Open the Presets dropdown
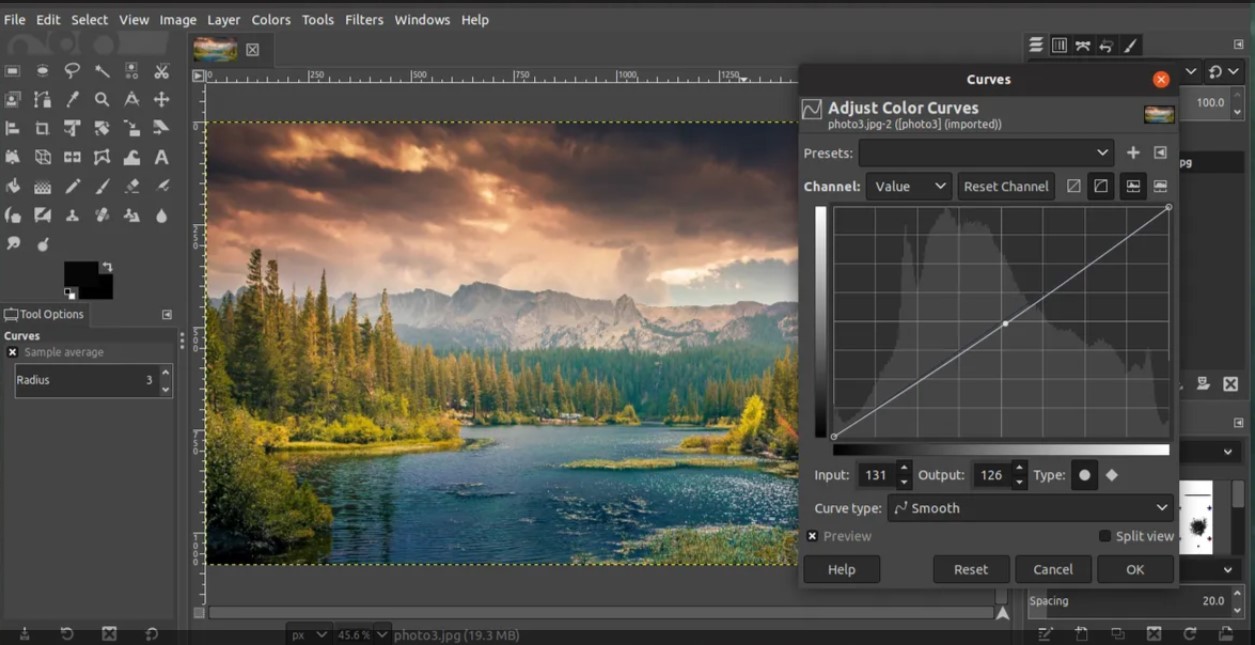The width and height of the screenshot is (1255, 645). (x=986, y=153)
